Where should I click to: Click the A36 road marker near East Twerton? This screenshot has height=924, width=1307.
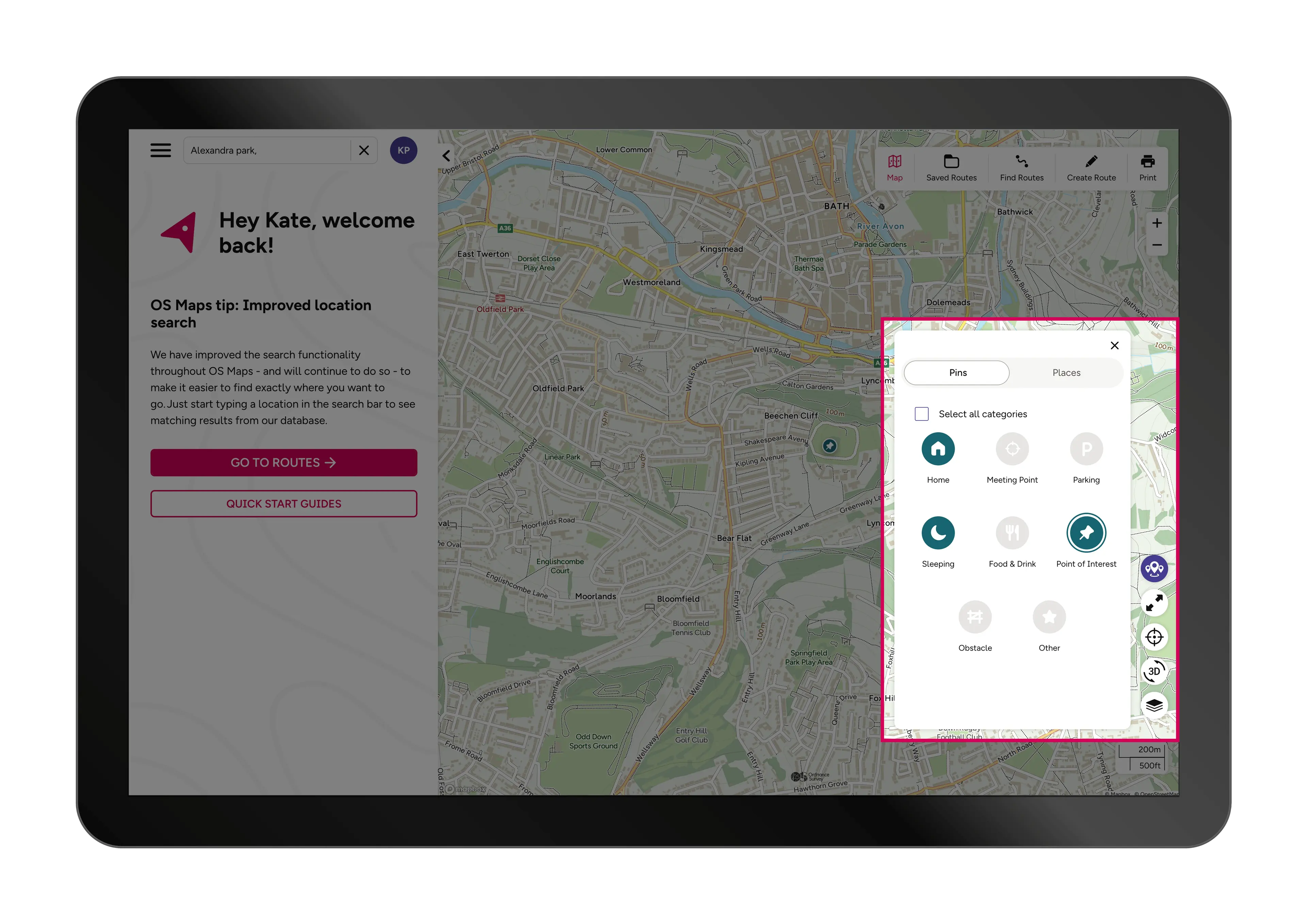505,228
